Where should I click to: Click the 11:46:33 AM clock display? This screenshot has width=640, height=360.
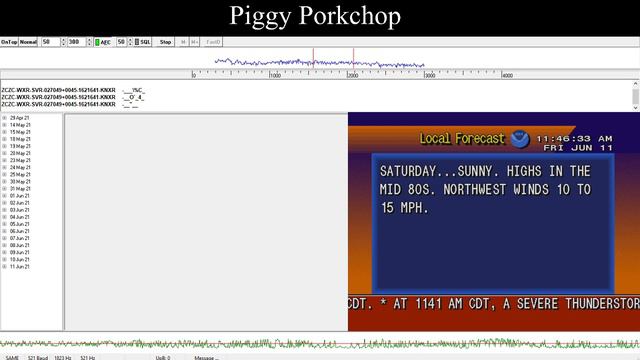pyautogui.click(x=574, y=139)
